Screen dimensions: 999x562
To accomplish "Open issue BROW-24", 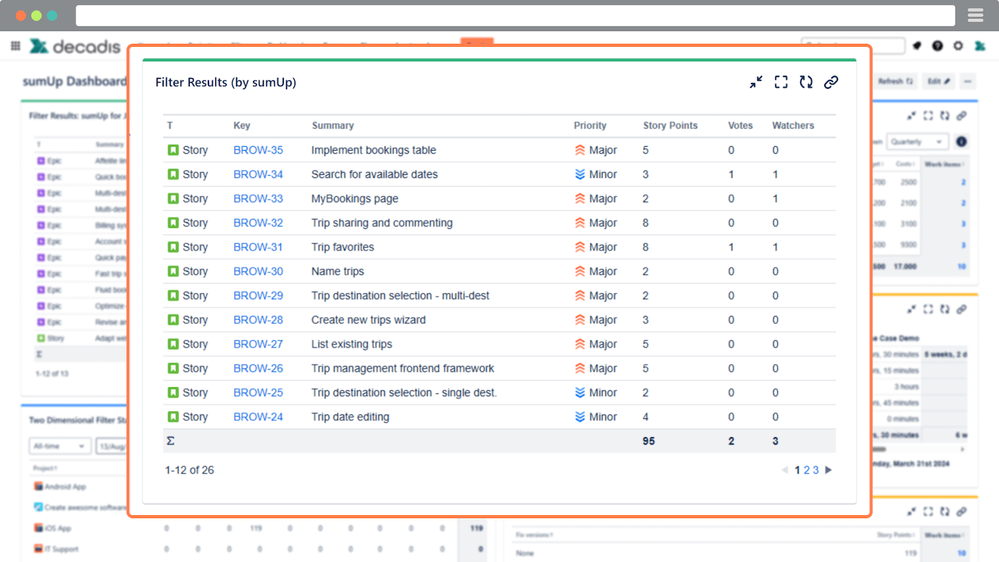I will pos(258,417).
